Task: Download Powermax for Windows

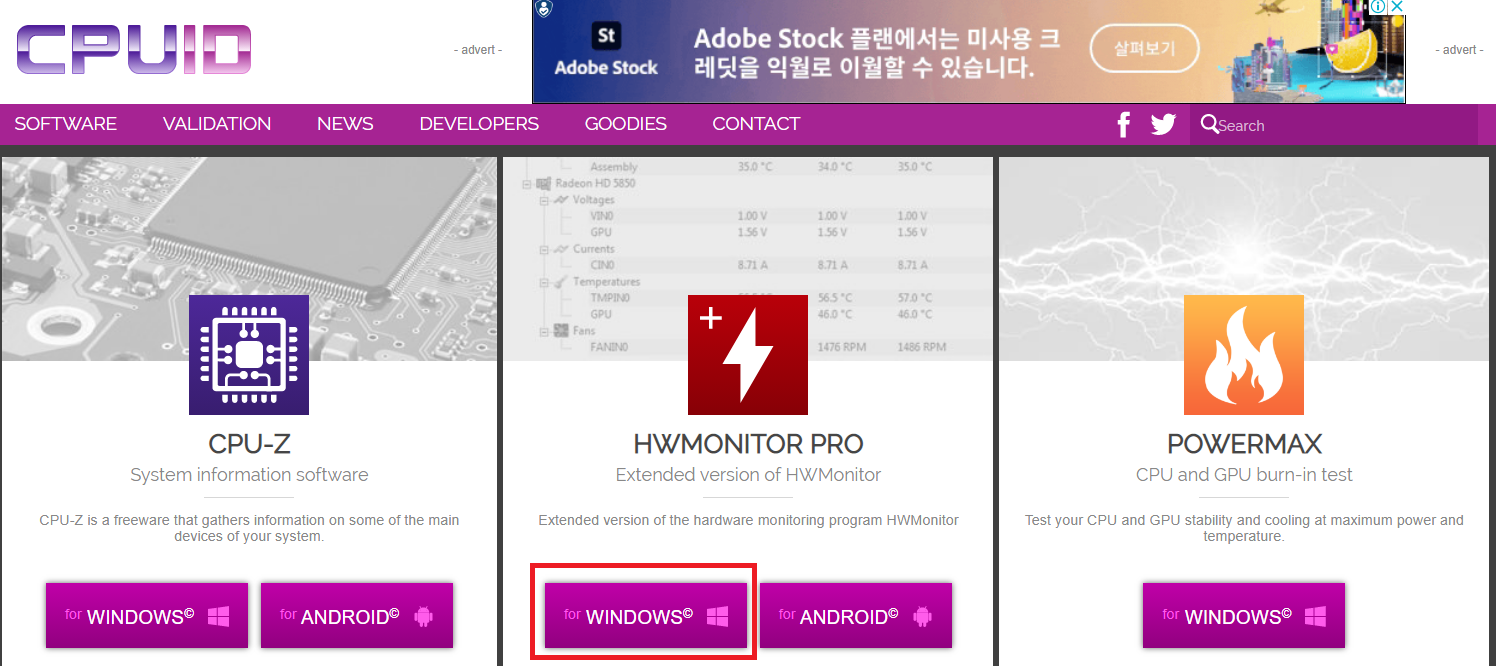Action: point(1244,616)
